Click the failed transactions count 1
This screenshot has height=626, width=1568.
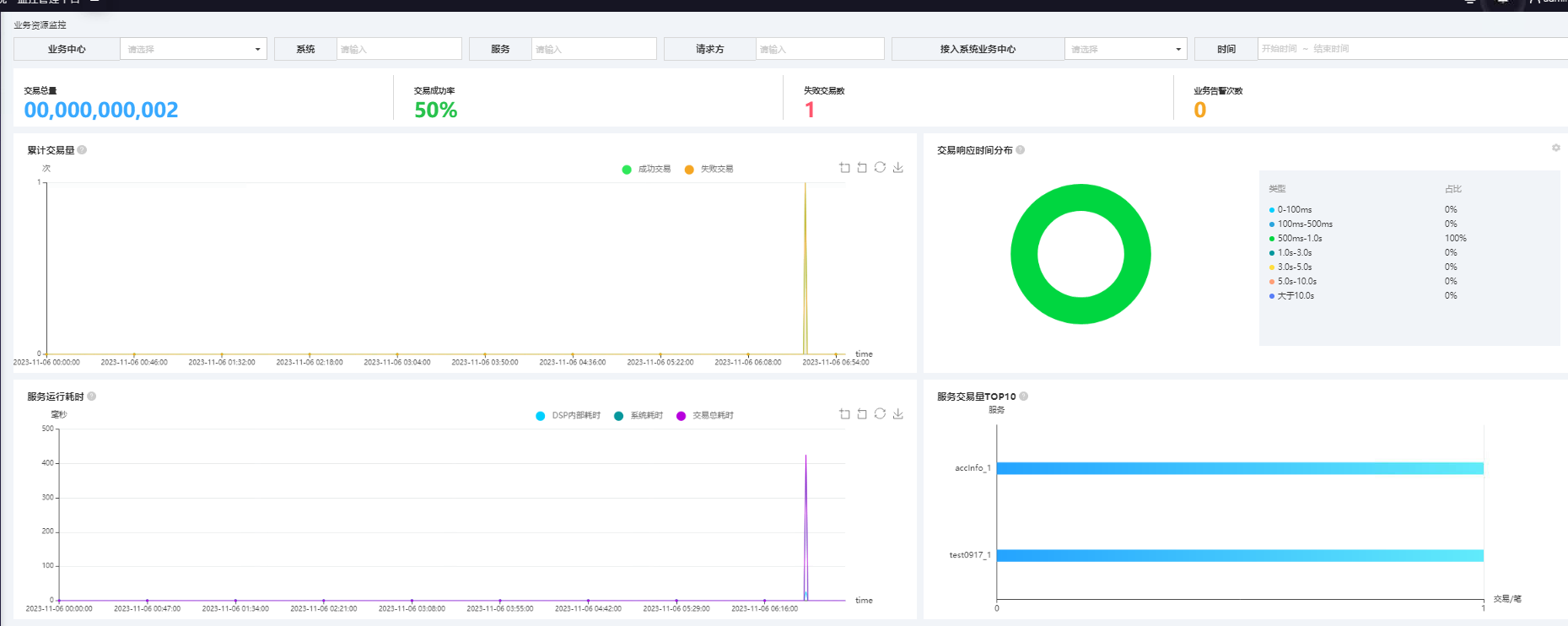click(810, 110)
